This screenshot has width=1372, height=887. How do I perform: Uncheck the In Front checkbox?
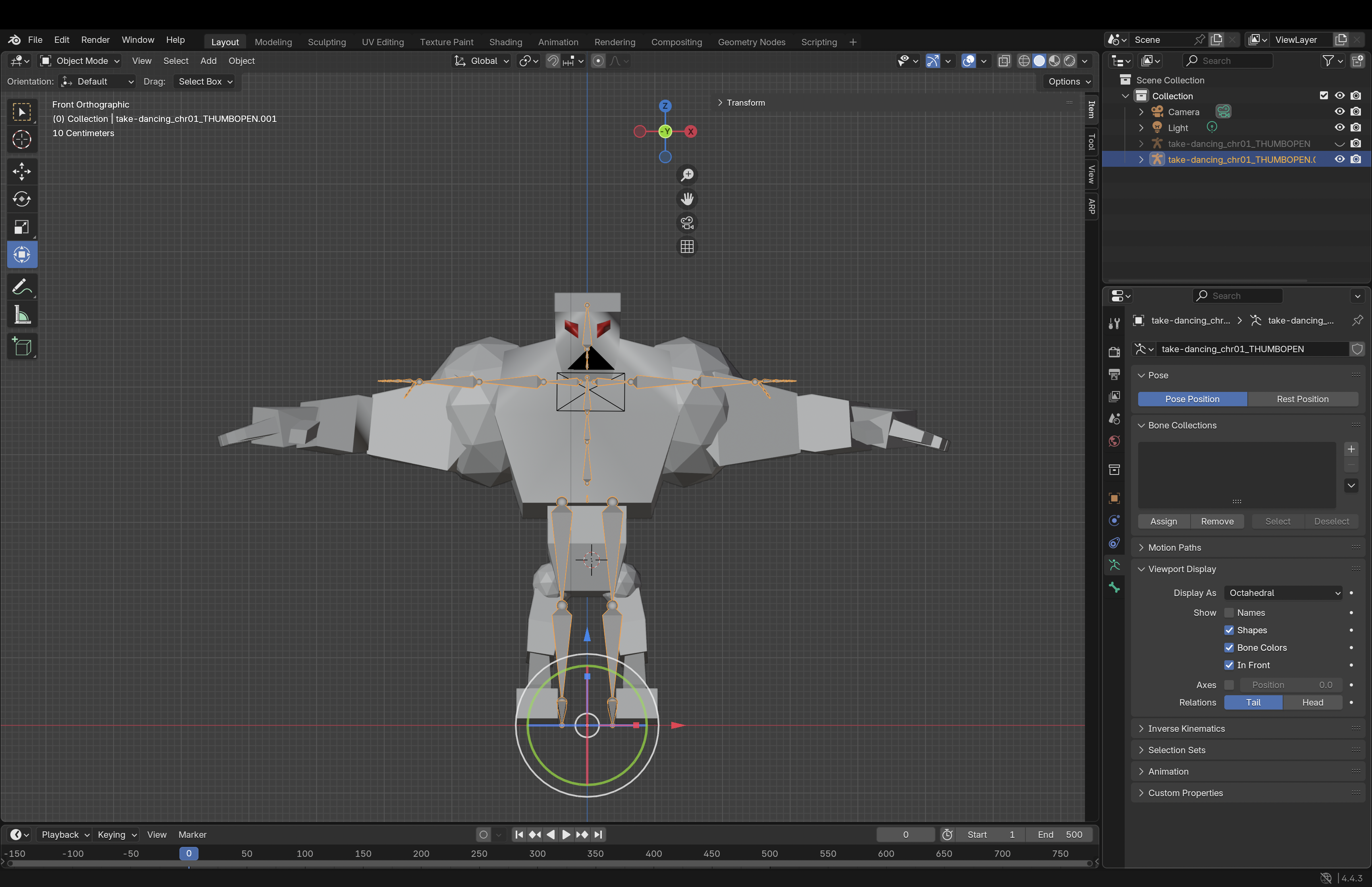pos(1229,665)
